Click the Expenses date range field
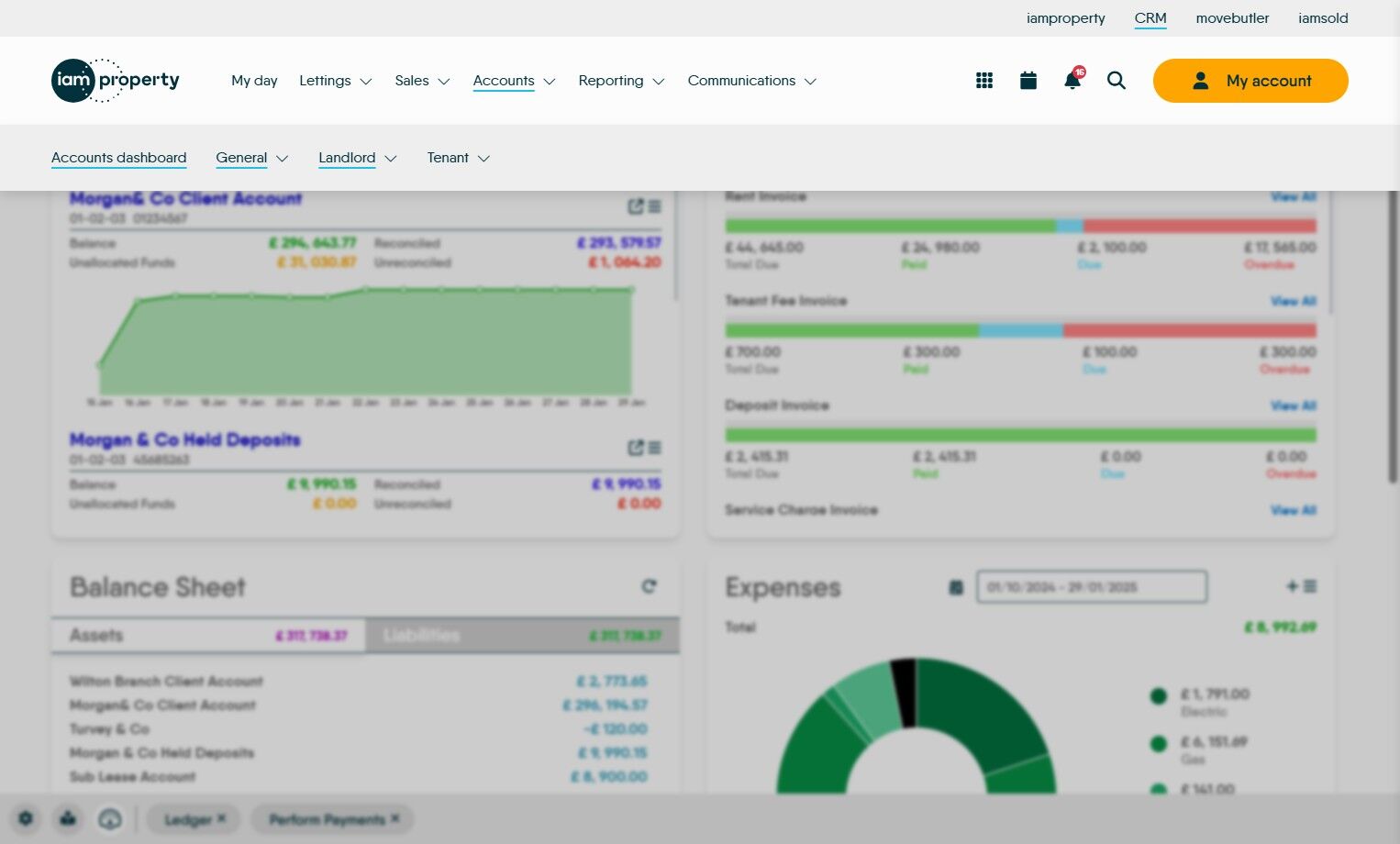 tap(1092, 587)
